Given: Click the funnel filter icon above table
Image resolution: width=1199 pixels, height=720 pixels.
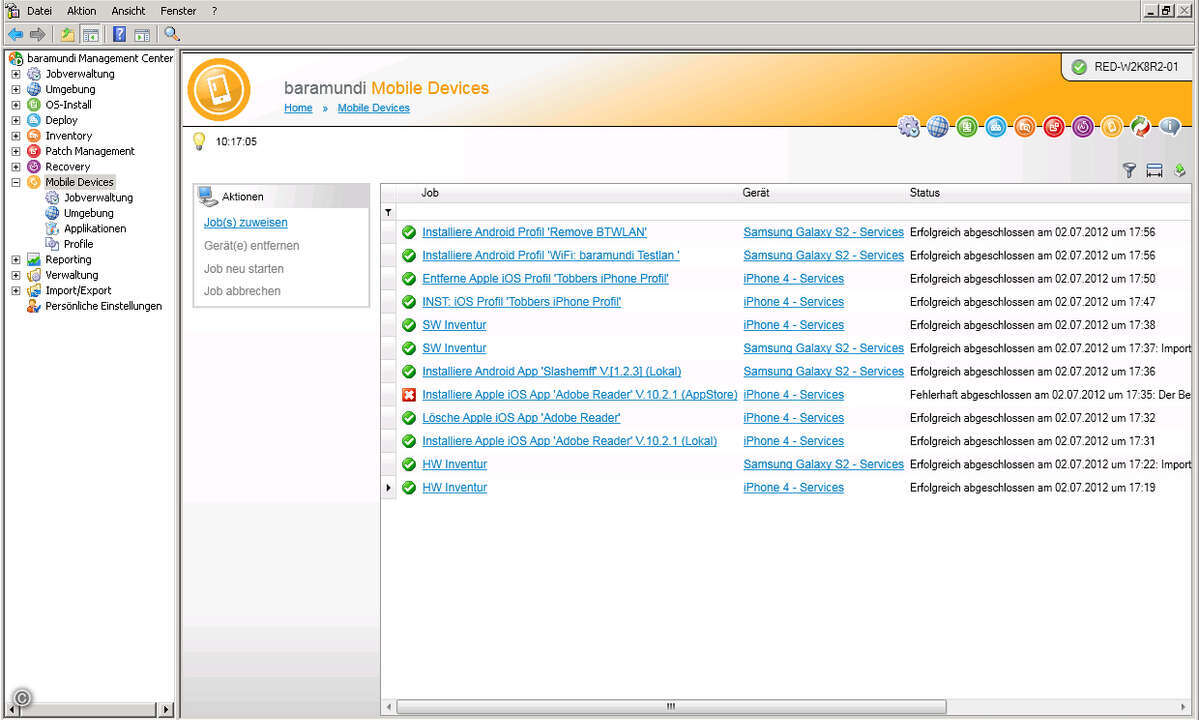Looking at the screenshot, I should 1129,170.
